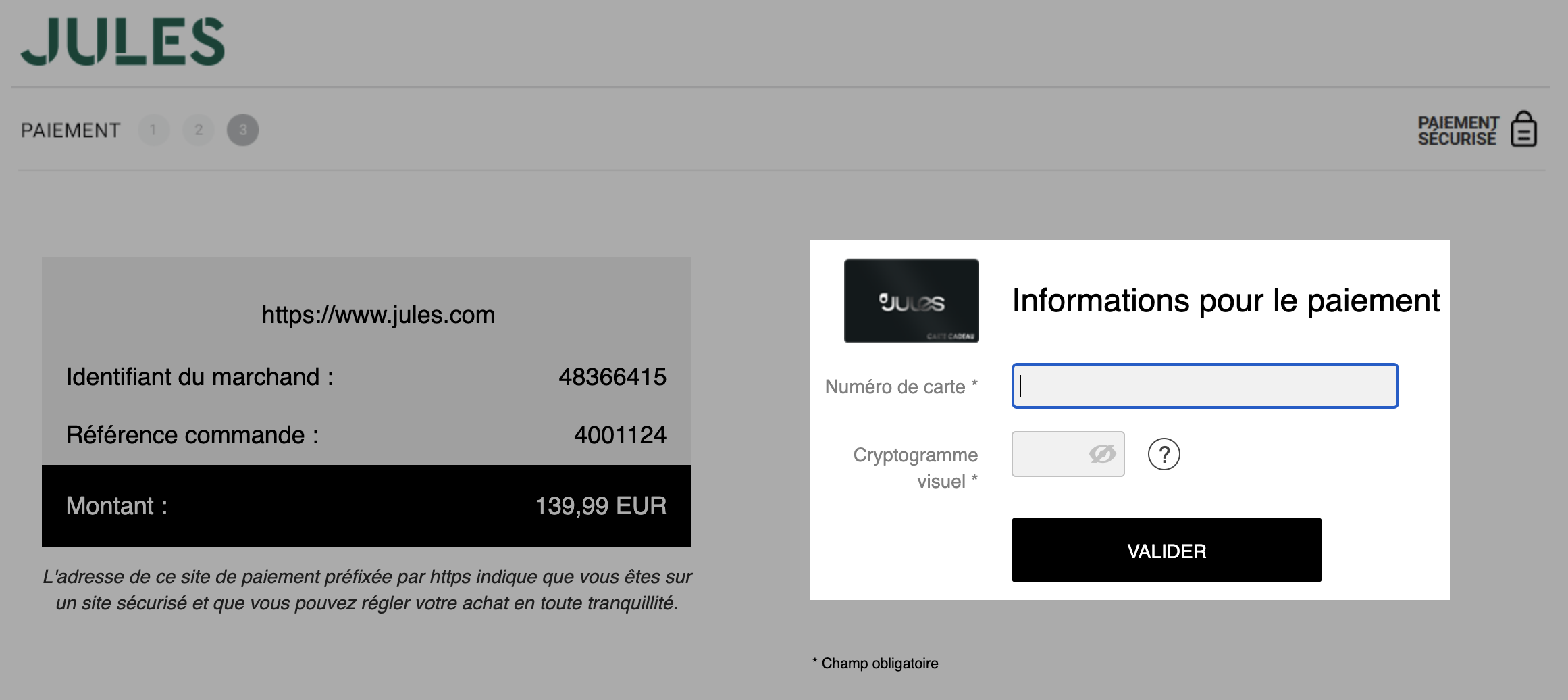1568x700 pixels.
Task: Click the PAIEMENT step label
Action: coord(70,130)
